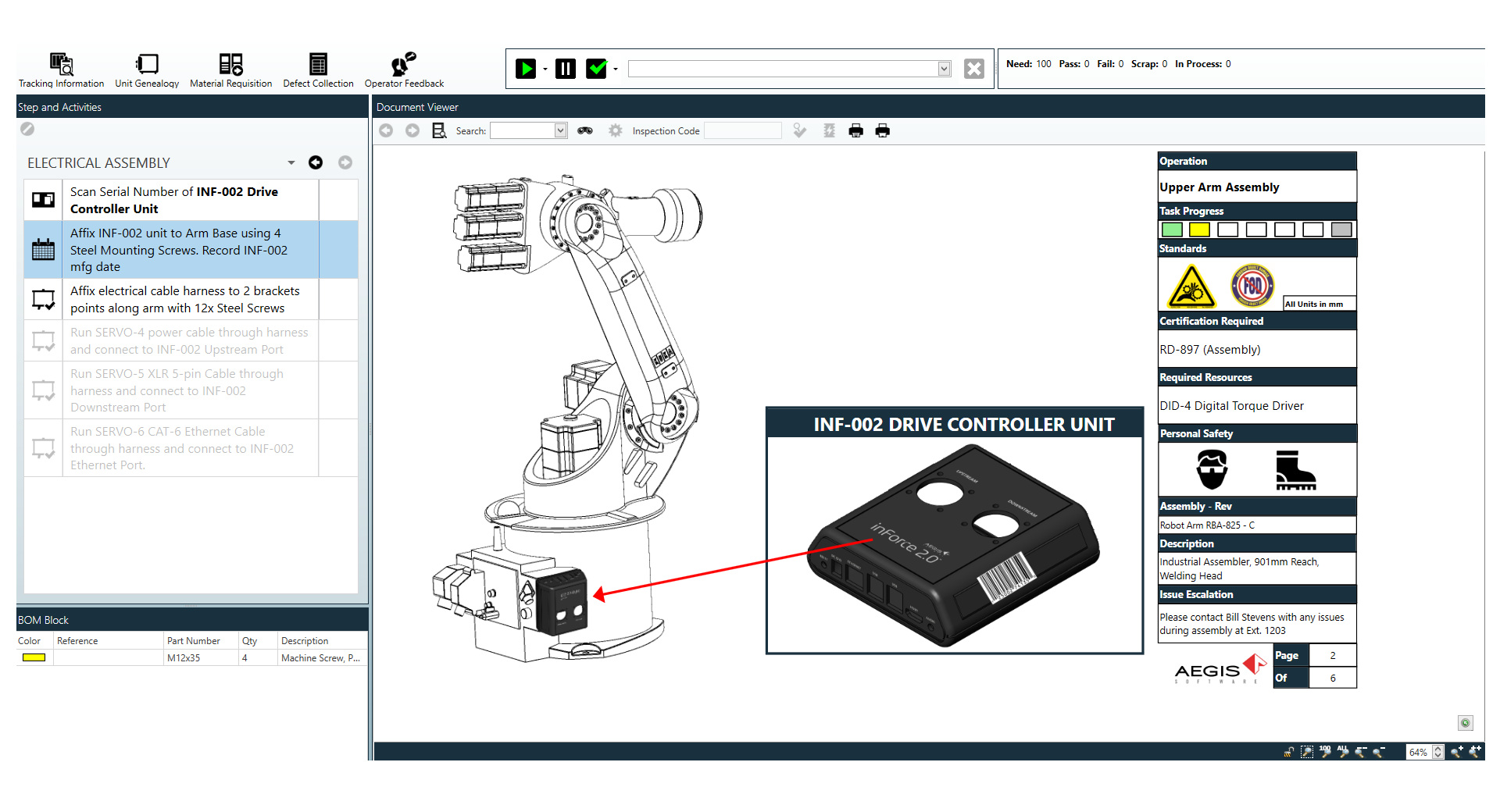Expand the ELECTRICAL ASSEMBLY dropdown
The height and width of the screenshot is (812, 1500).
[x=291, y=162]
